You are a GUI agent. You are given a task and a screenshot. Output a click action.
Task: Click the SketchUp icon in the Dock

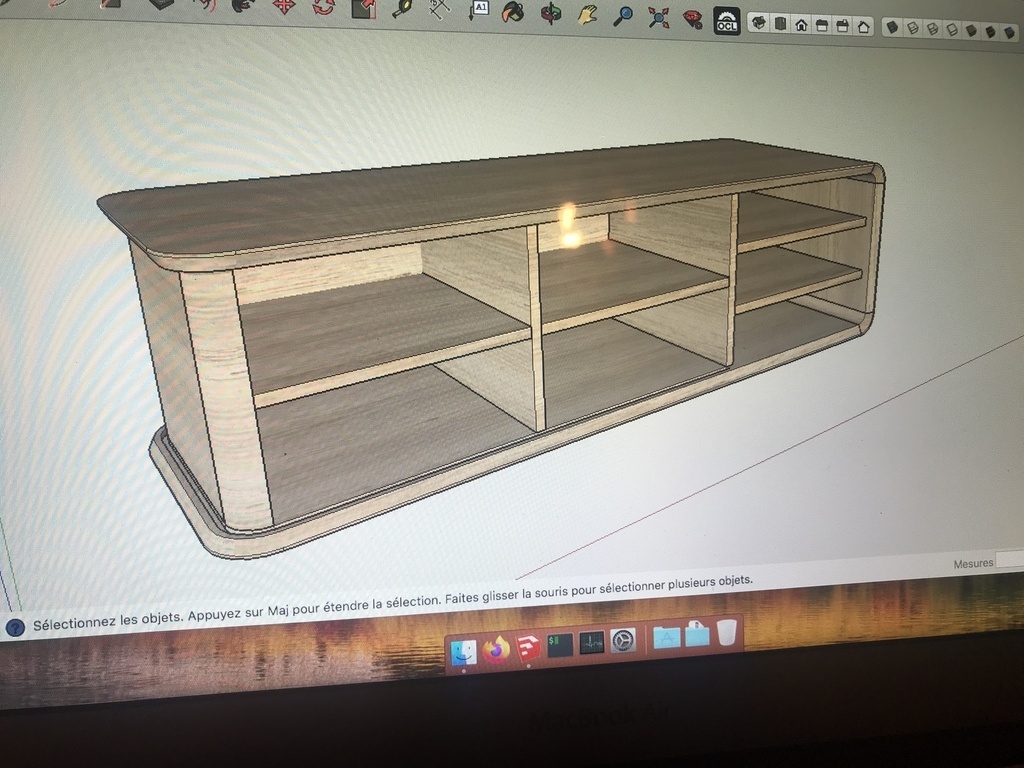(528, 648)
